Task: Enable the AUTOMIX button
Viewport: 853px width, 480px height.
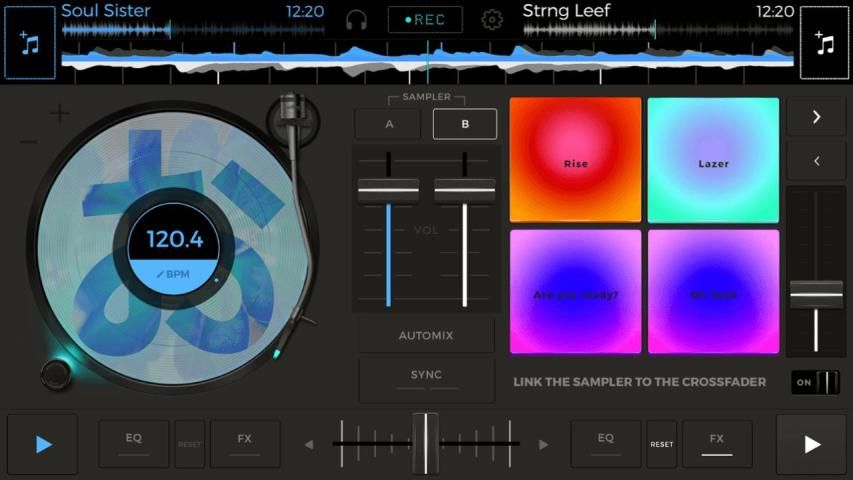Action: pyautogui.click(x=426, y=335)
